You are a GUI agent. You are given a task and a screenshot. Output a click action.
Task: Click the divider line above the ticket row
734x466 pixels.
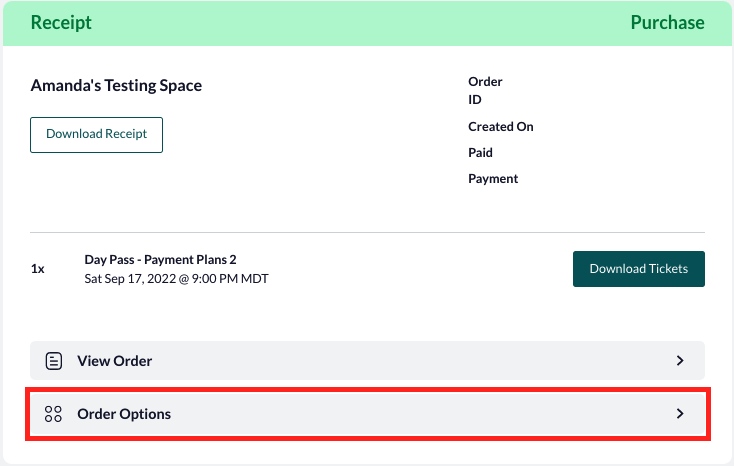(x=367, y=232)
